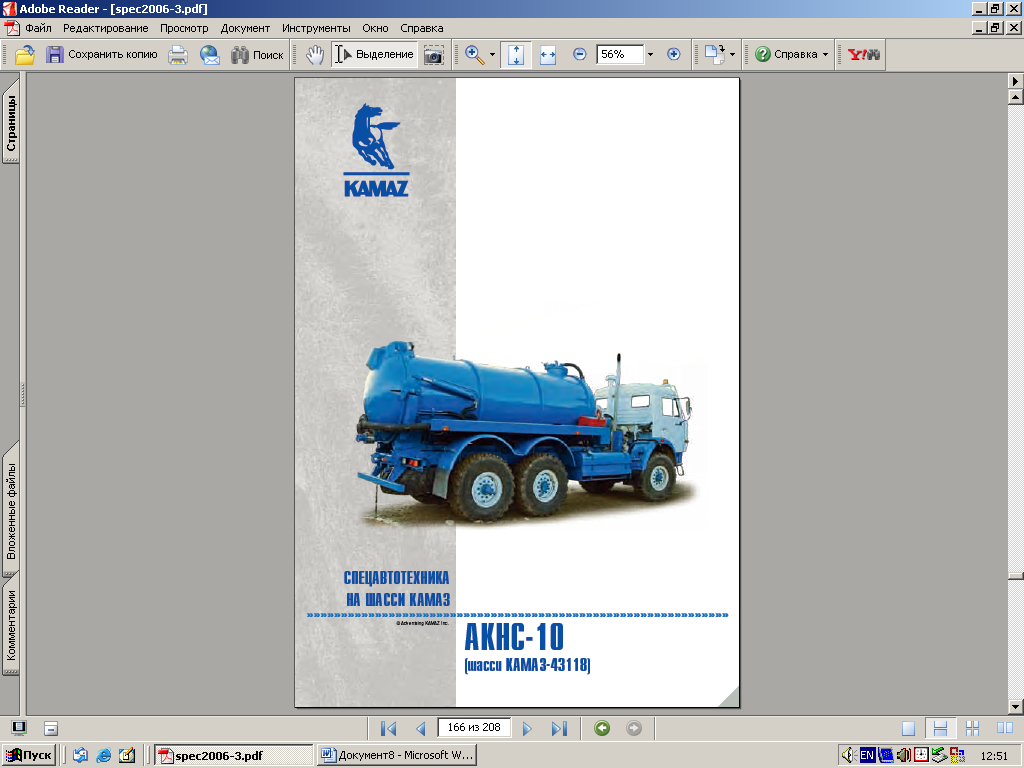
Task: Click the zoom in plus button
Action: pyautogui.click(x=674, y=54)
